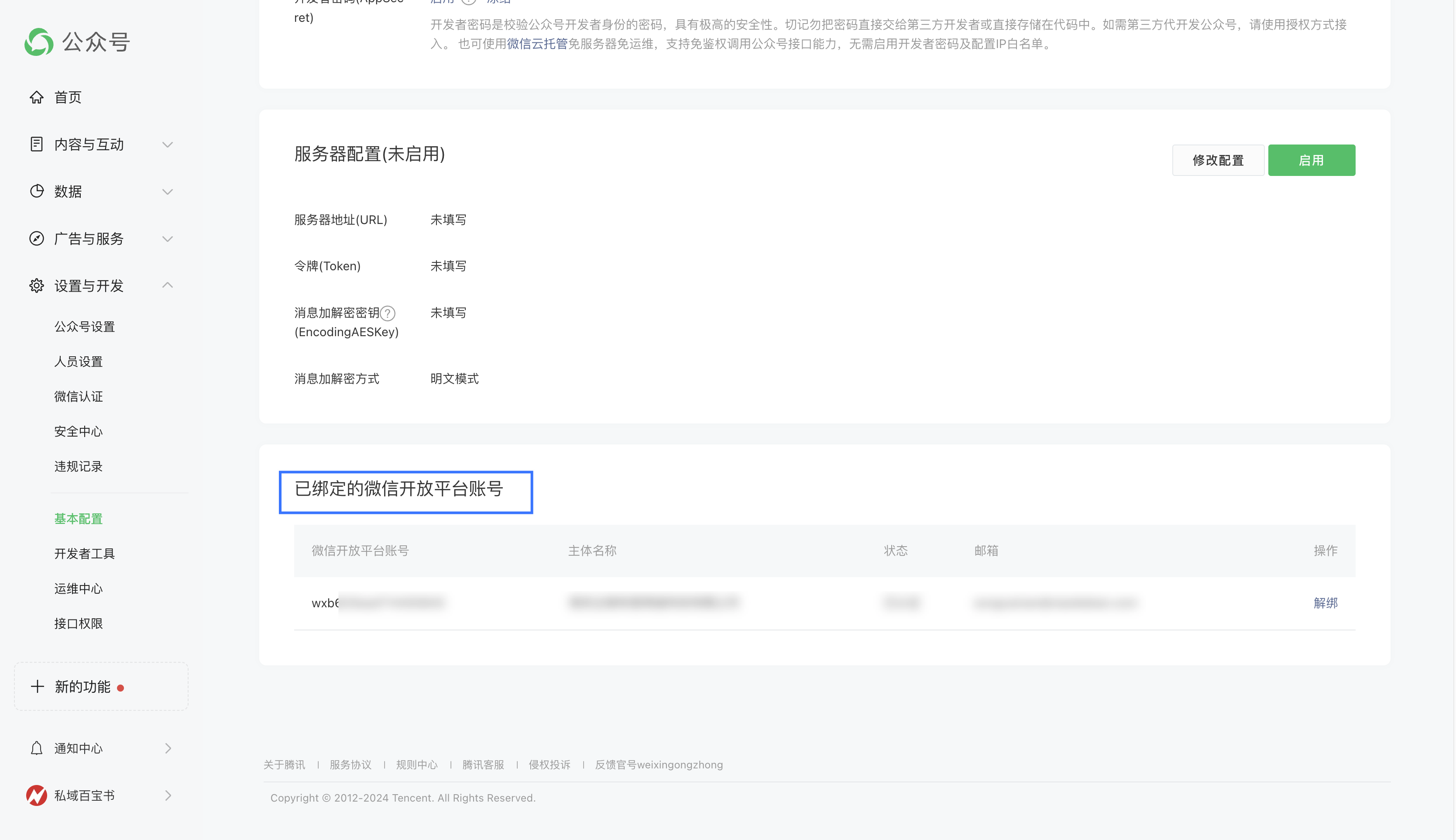Click the green 启用 button

click(1312, 160)
